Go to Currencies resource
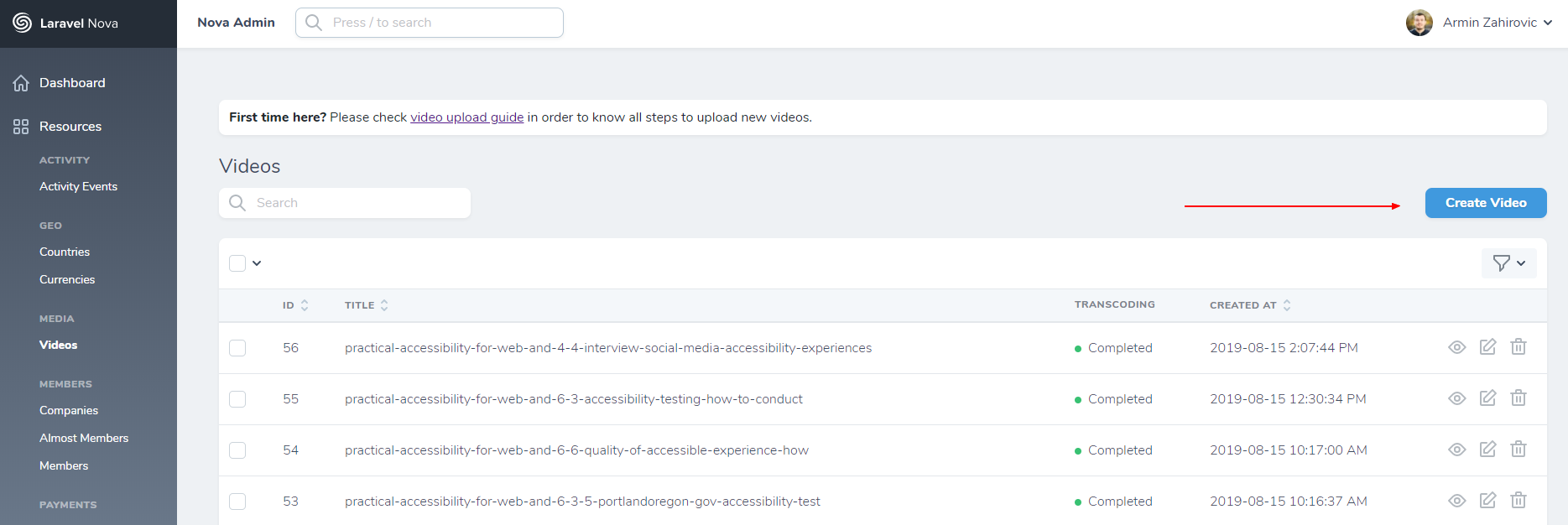This screenshot has width=1568, height=525. click(67, 279)
